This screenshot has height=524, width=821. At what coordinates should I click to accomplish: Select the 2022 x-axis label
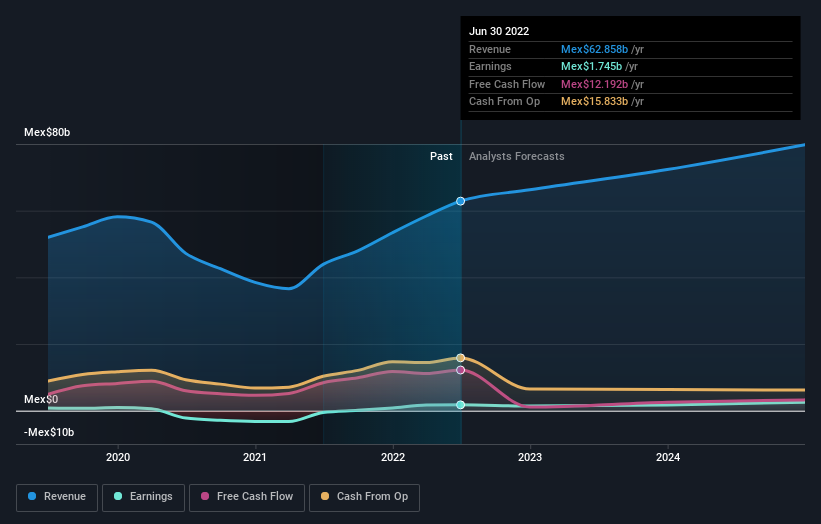click(x=393, y=457)
